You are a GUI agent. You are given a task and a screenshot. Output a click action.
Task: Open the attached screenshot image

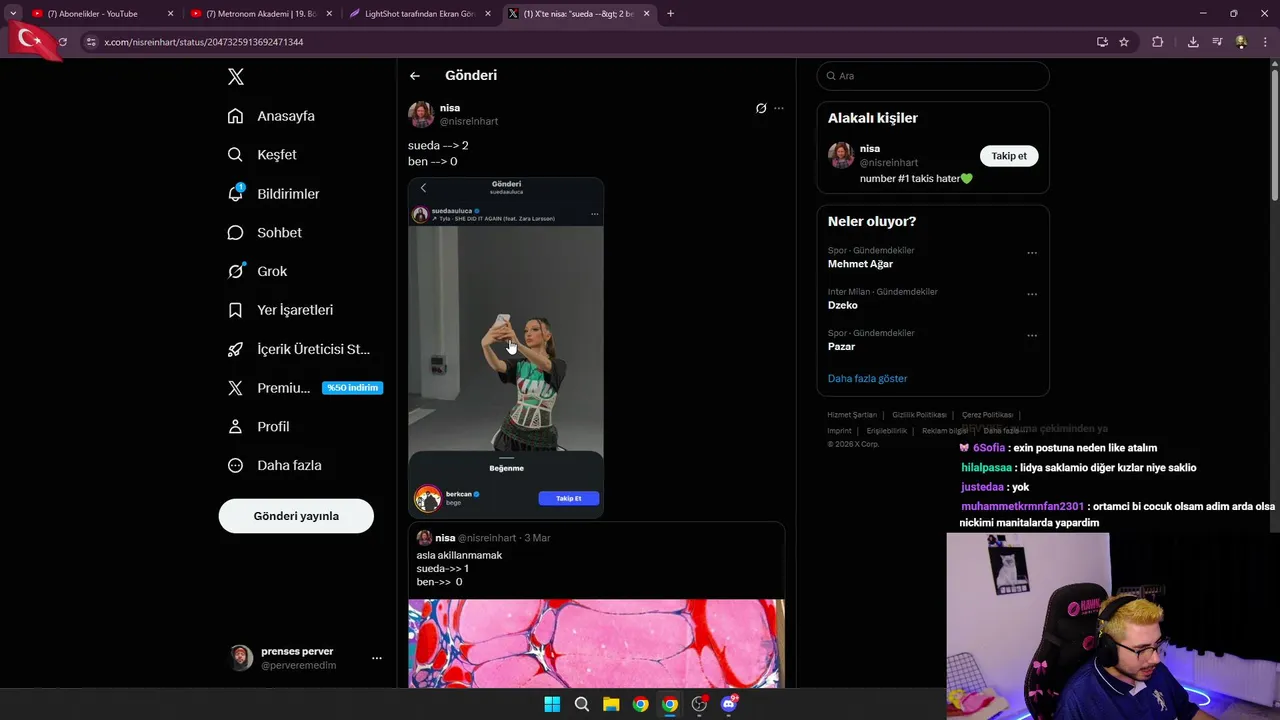(x=506, y=348)
